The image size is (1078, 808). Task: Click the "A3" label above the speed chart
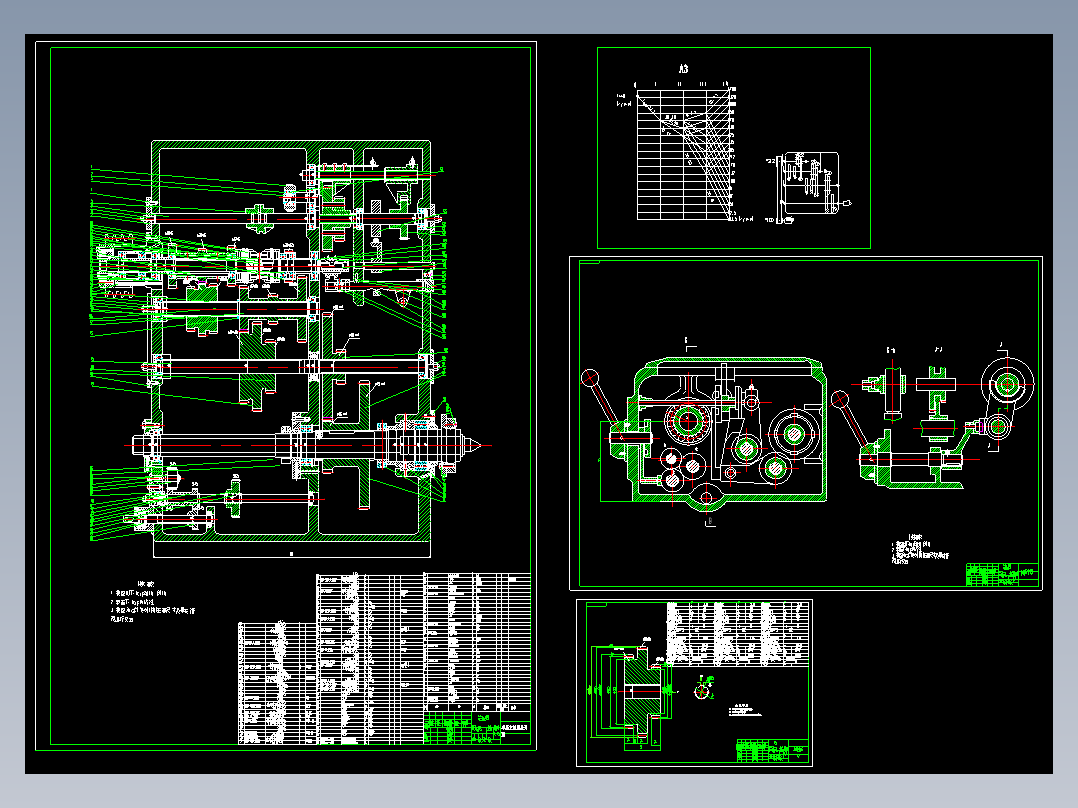tap(683, 69)
